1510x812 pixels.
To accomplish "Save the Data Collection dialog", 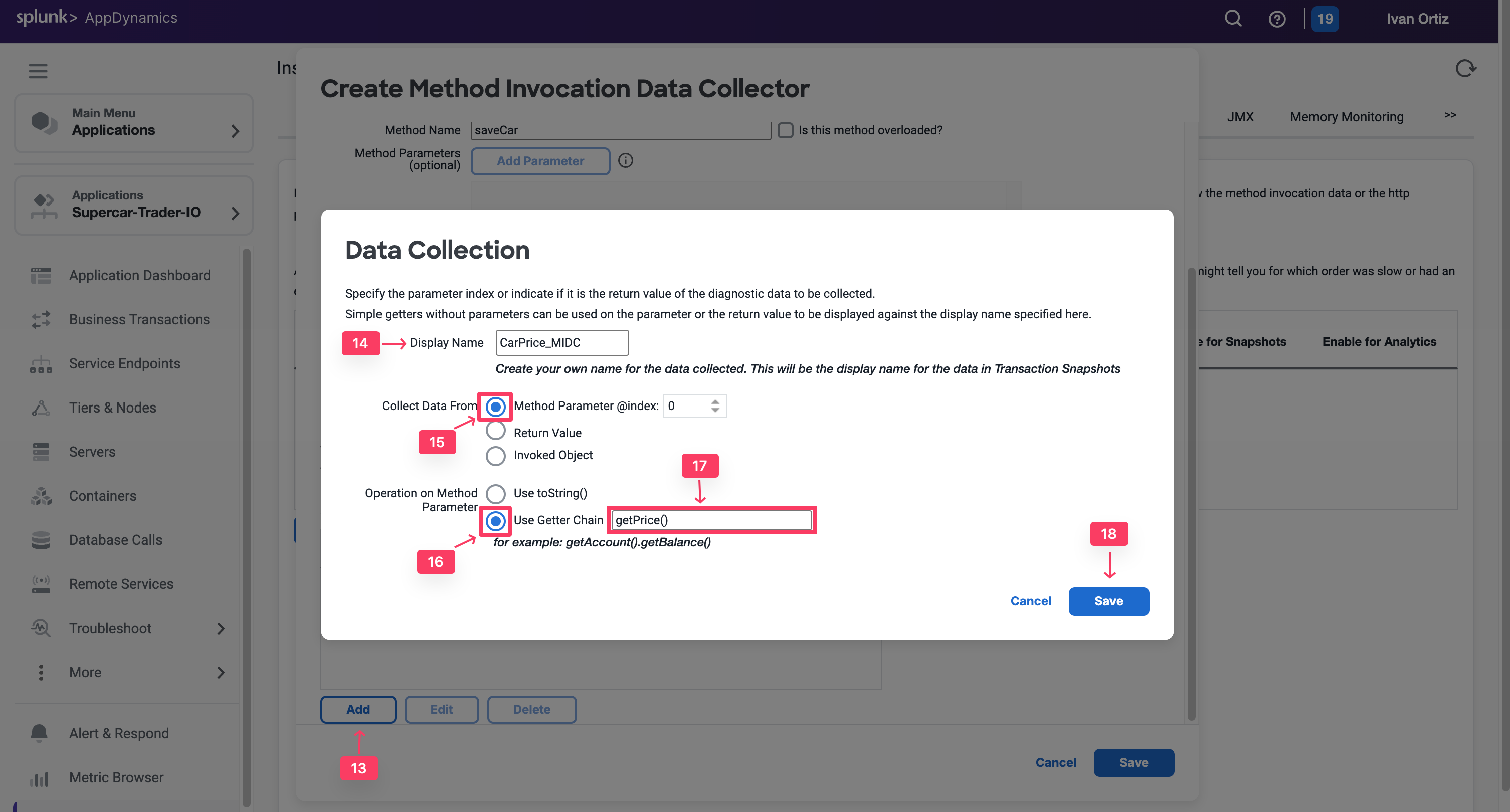I will [x=1108, y=601].
